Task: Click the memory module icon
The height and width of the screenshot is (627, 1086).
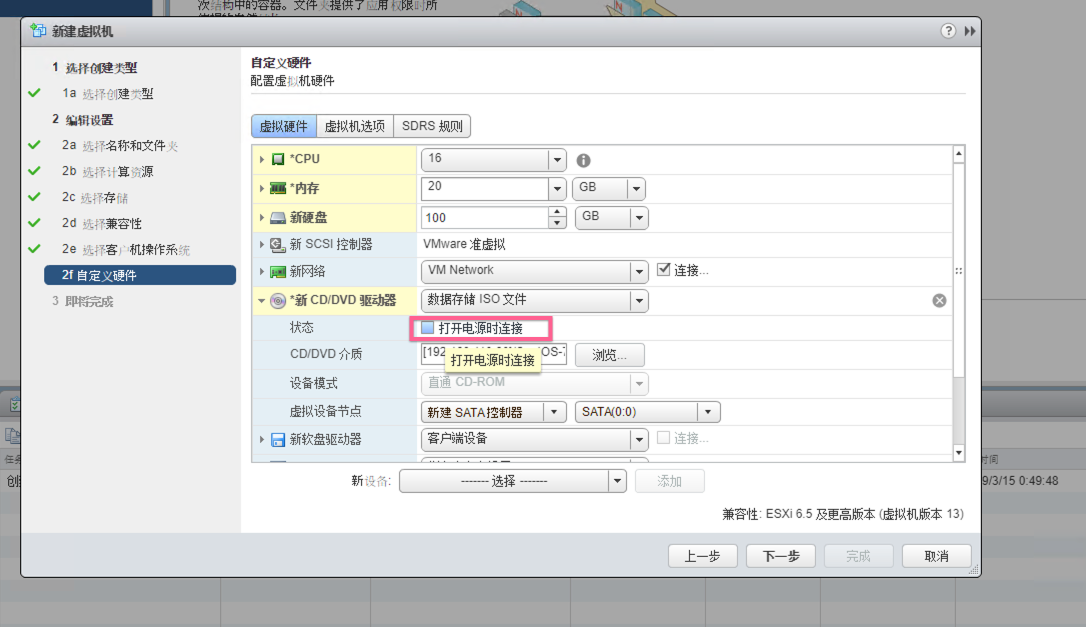Action: point(278,188)
